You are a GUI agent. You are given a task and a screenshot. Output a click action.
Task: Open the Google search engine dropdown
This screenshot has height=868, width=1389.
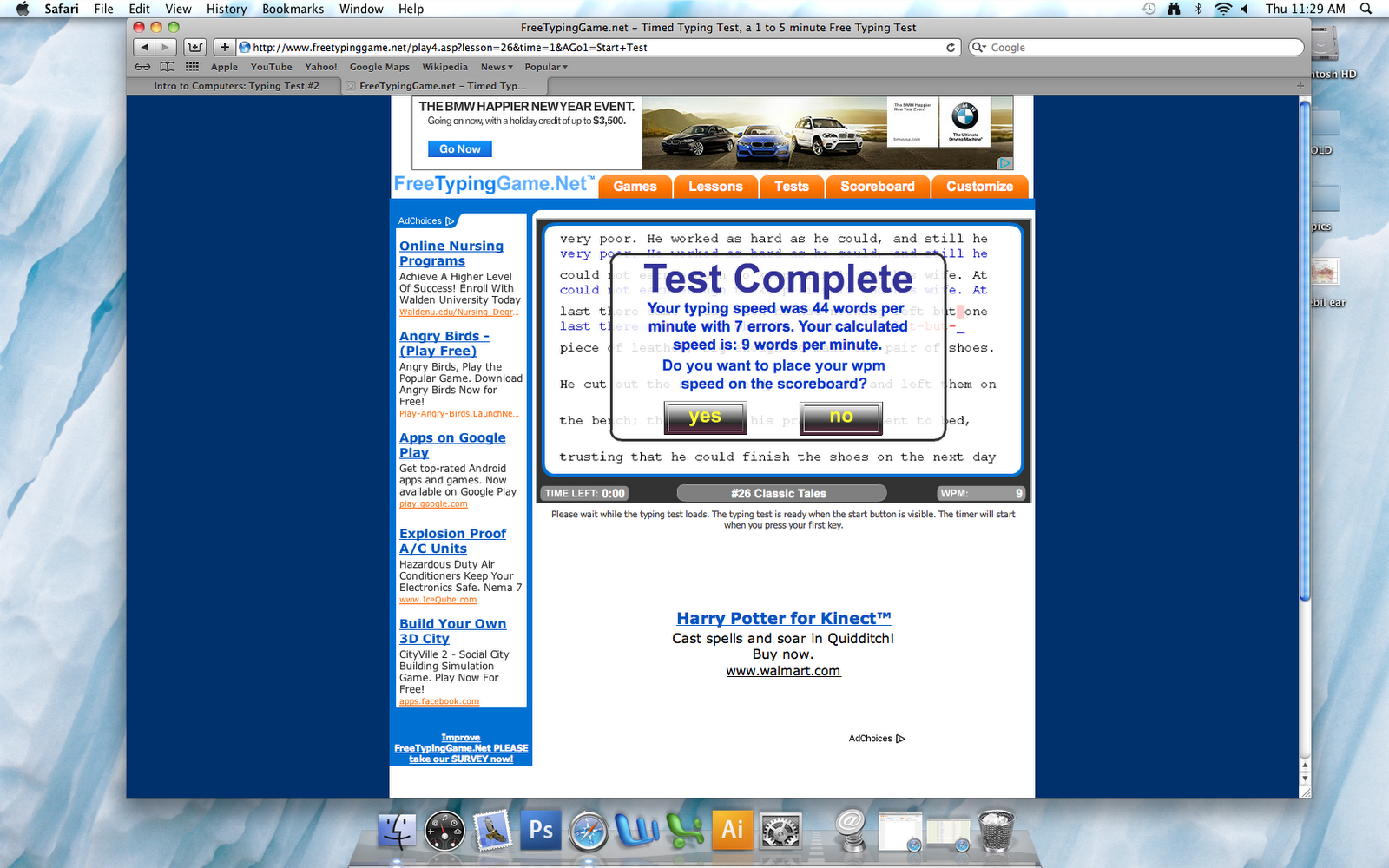(x=980, y=48)
